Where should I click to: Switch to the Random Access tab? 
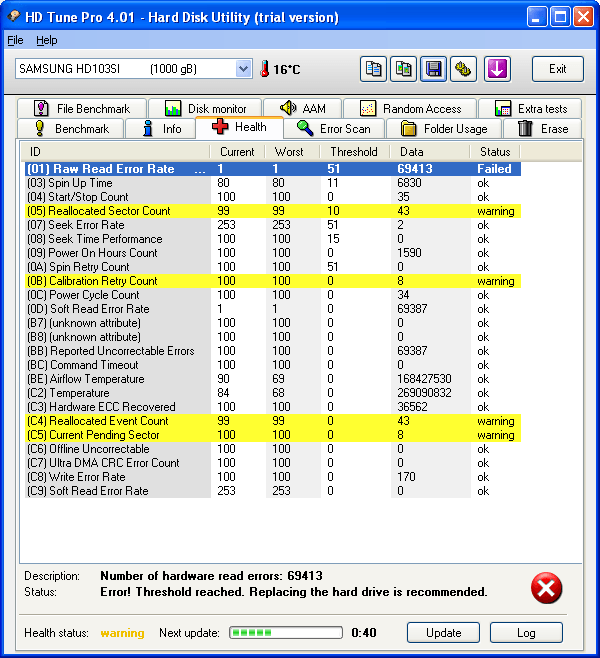(x=410, y=108)
